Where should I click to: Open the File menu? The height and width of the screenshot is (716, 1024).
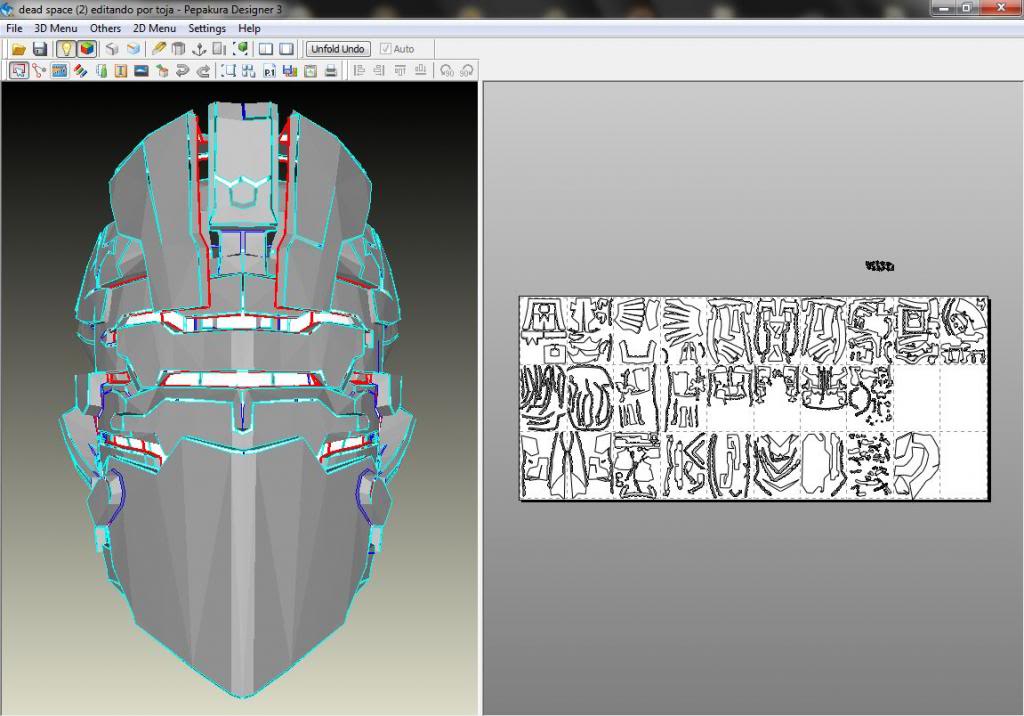pos(14,28)
